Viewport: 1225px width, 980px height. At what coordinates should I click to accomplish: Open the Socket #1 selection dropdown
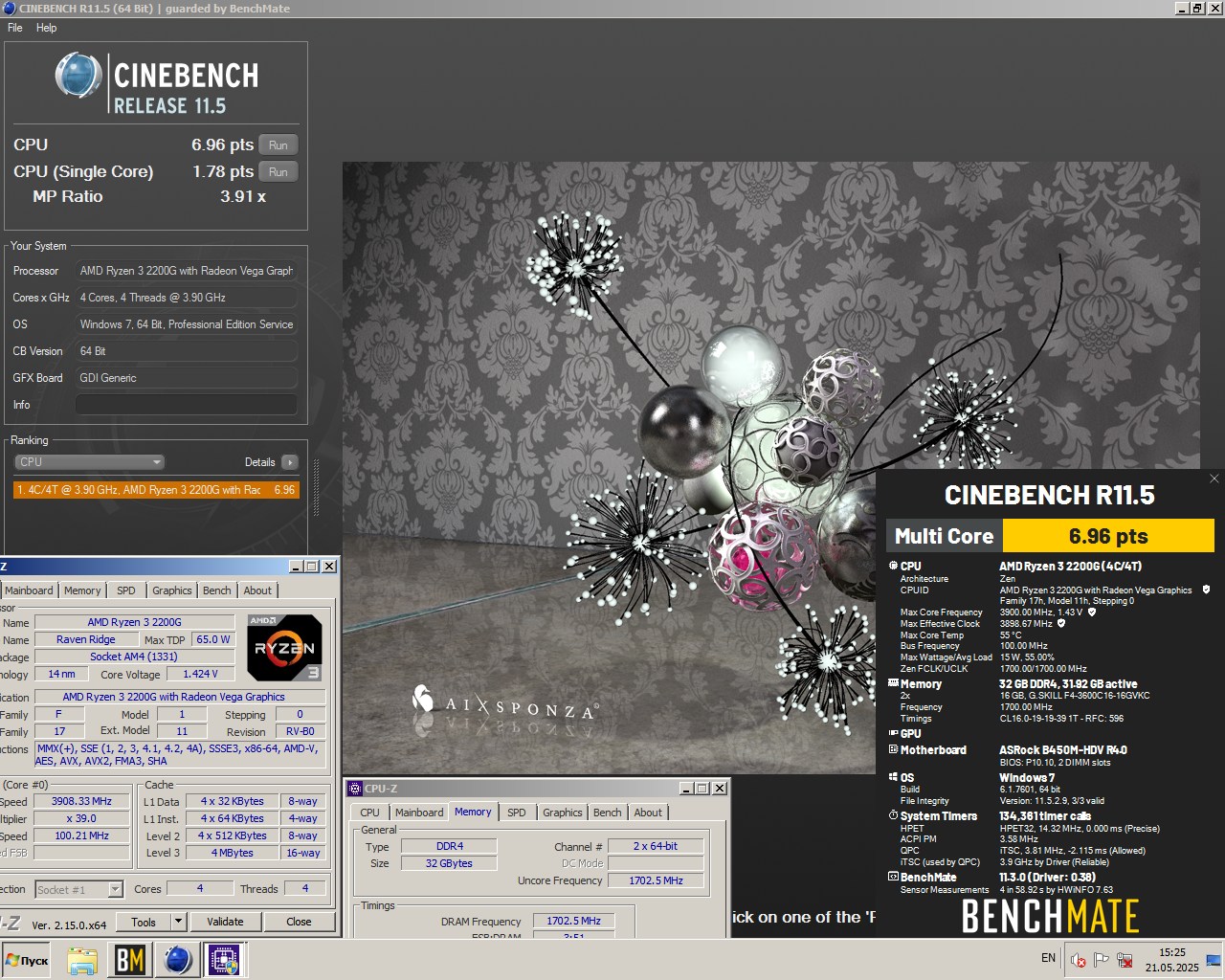pos(79,889)
